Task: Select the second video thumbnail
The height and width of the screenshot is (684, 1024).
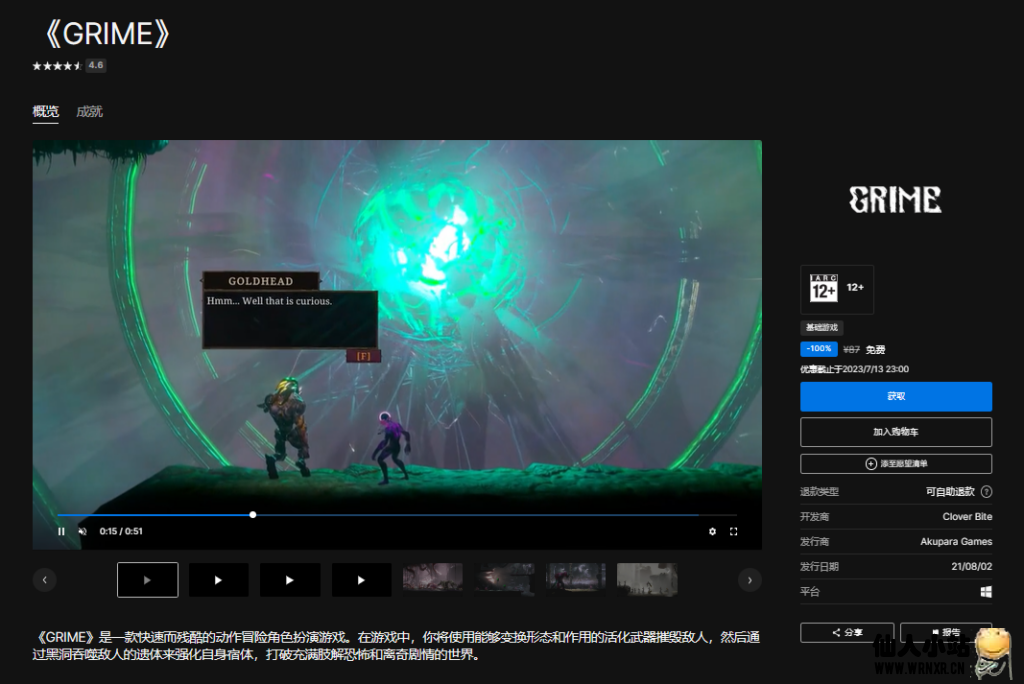Action: [x=219, y=579]
